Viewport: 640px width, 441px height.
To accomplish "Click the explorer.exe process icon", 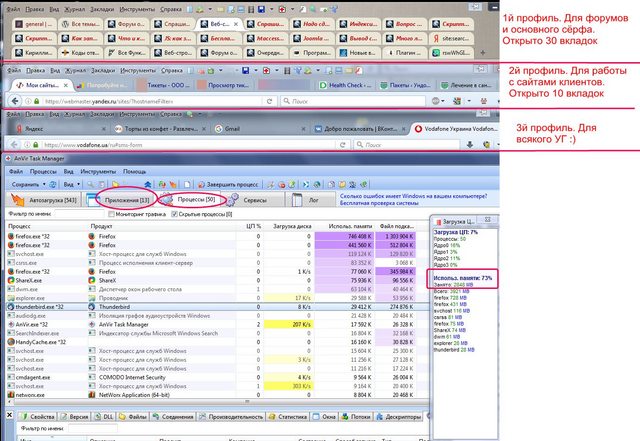I will [9, 297].
